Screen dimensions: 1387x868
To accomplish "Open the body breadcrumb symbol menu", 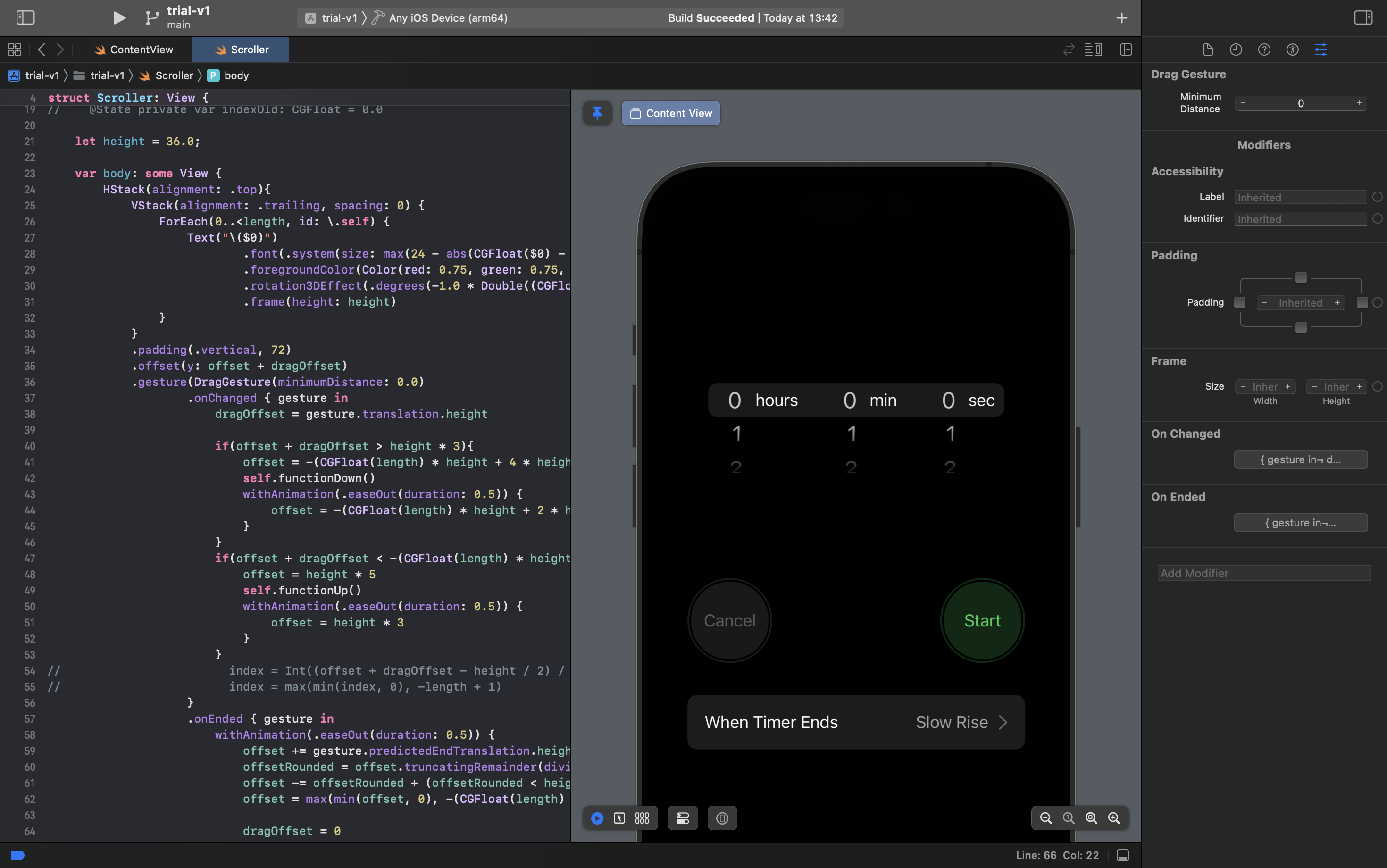I will [x=236, y=75].
